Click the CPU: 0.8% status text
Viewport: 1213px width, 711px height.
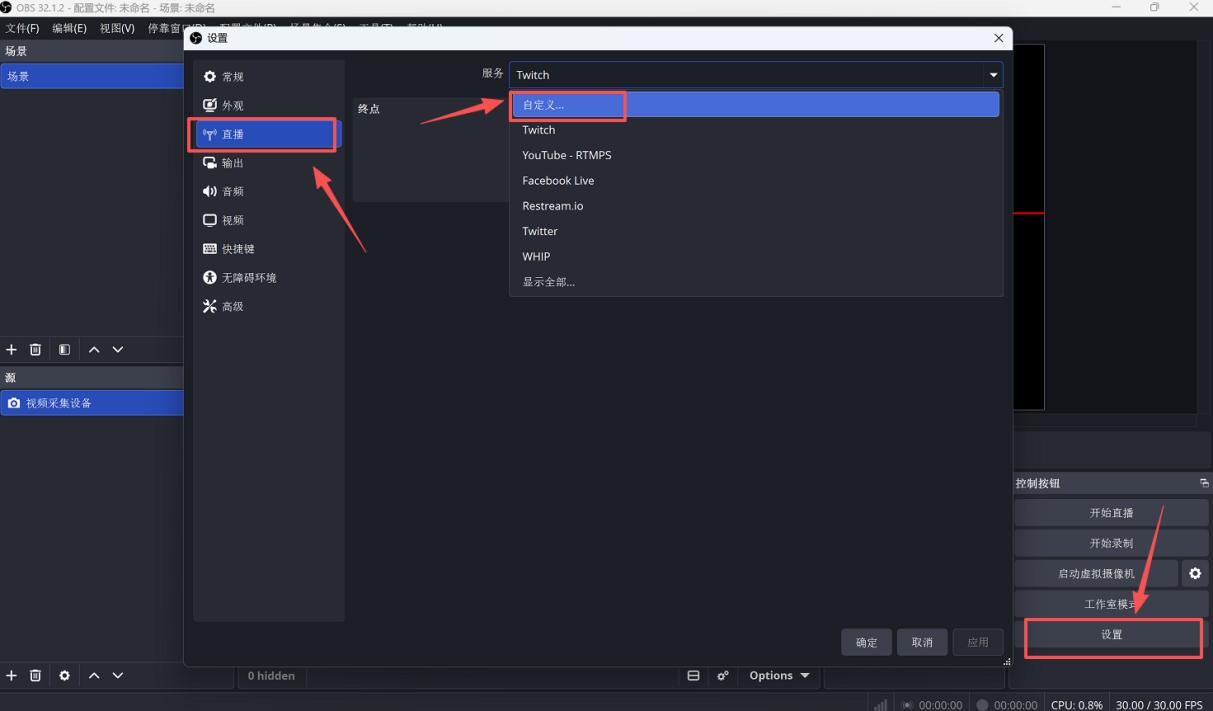pyautogui.click(x=1077, y=705)
